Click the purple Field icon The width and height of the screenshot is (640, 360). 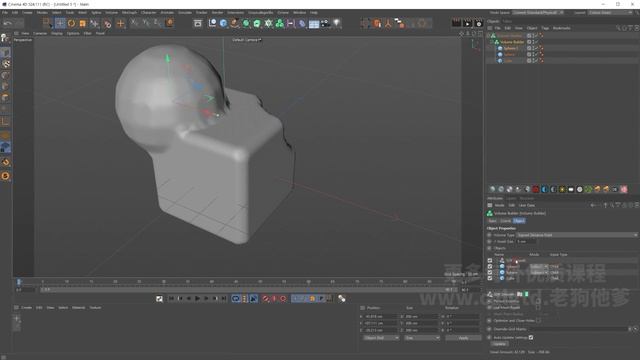291,23
